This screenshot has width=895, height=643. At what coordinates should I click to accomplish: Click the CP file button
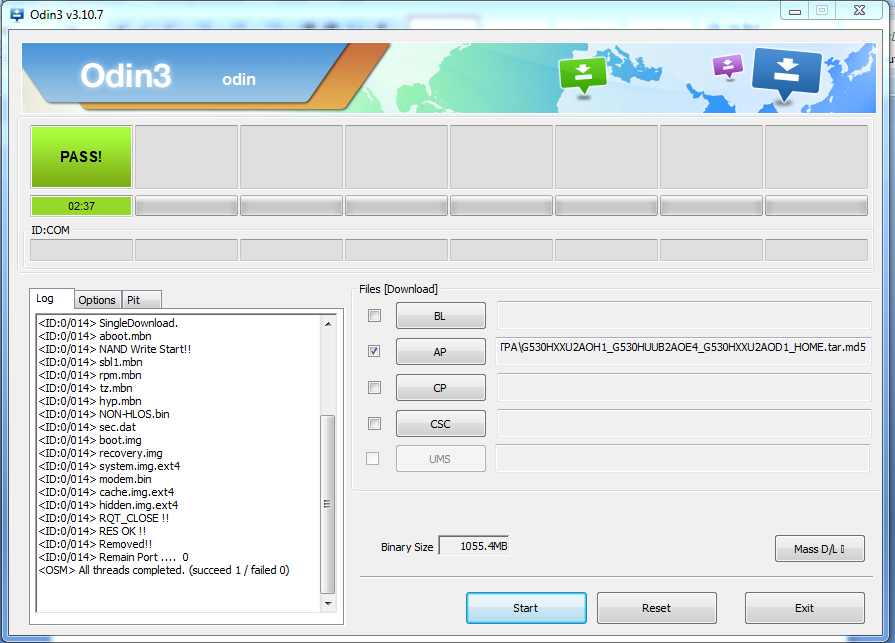coord(441,387)
